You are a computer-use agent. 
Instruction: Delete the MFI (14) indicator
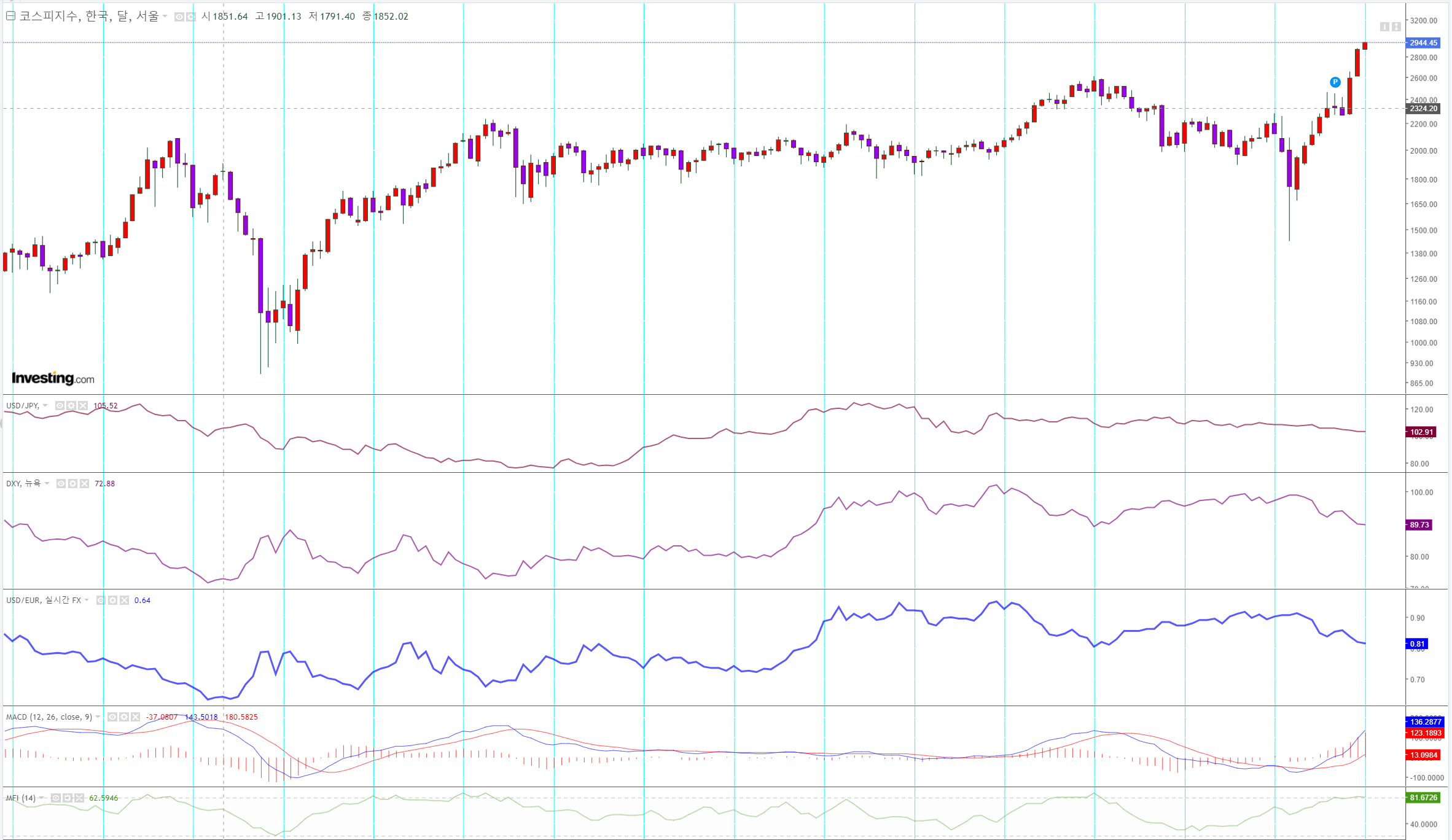click(79, 798)
